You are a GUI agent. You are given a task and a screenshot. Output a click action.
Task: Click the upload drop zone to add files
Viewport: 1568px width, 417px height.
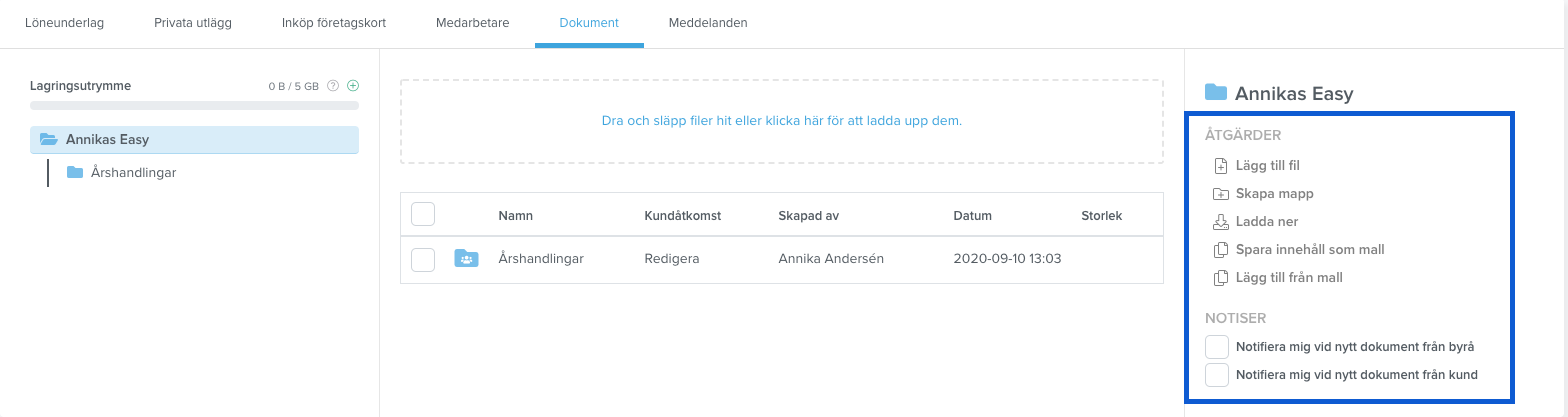782,121
